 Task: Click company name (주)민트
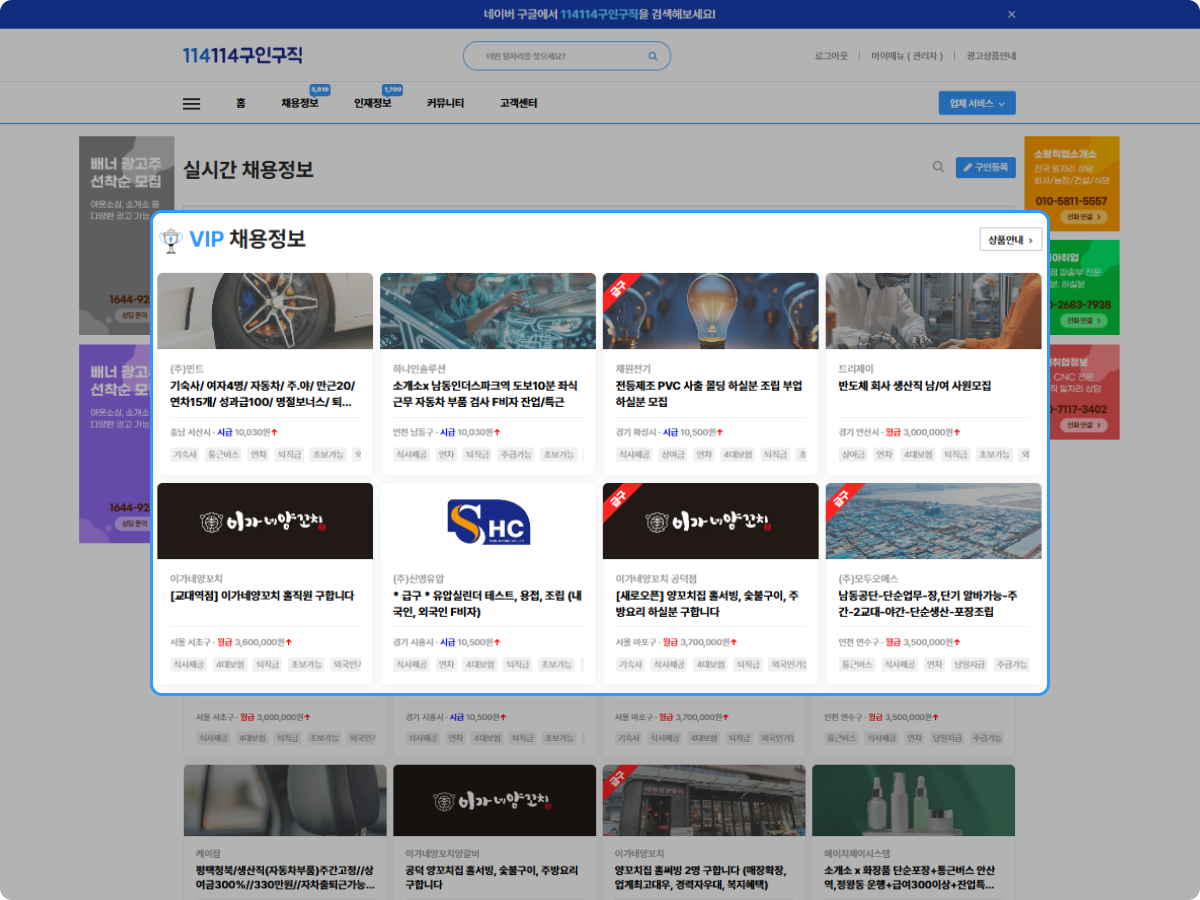tap(187, 369)
